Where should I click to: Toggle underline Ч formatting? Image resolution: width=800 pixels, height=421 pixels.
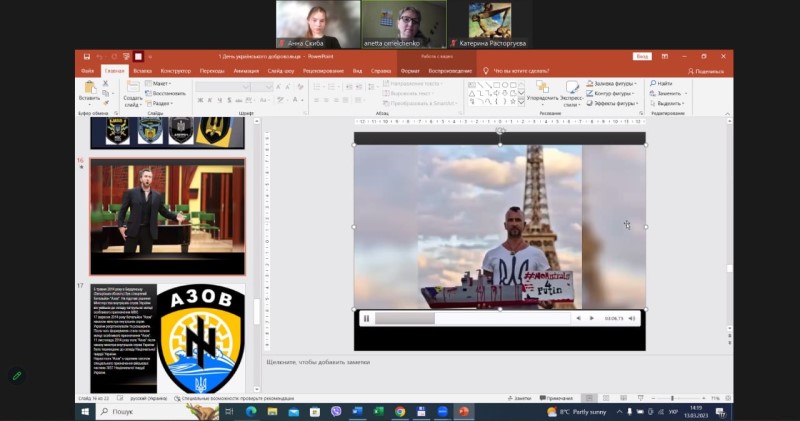click(x=219, y=100)
